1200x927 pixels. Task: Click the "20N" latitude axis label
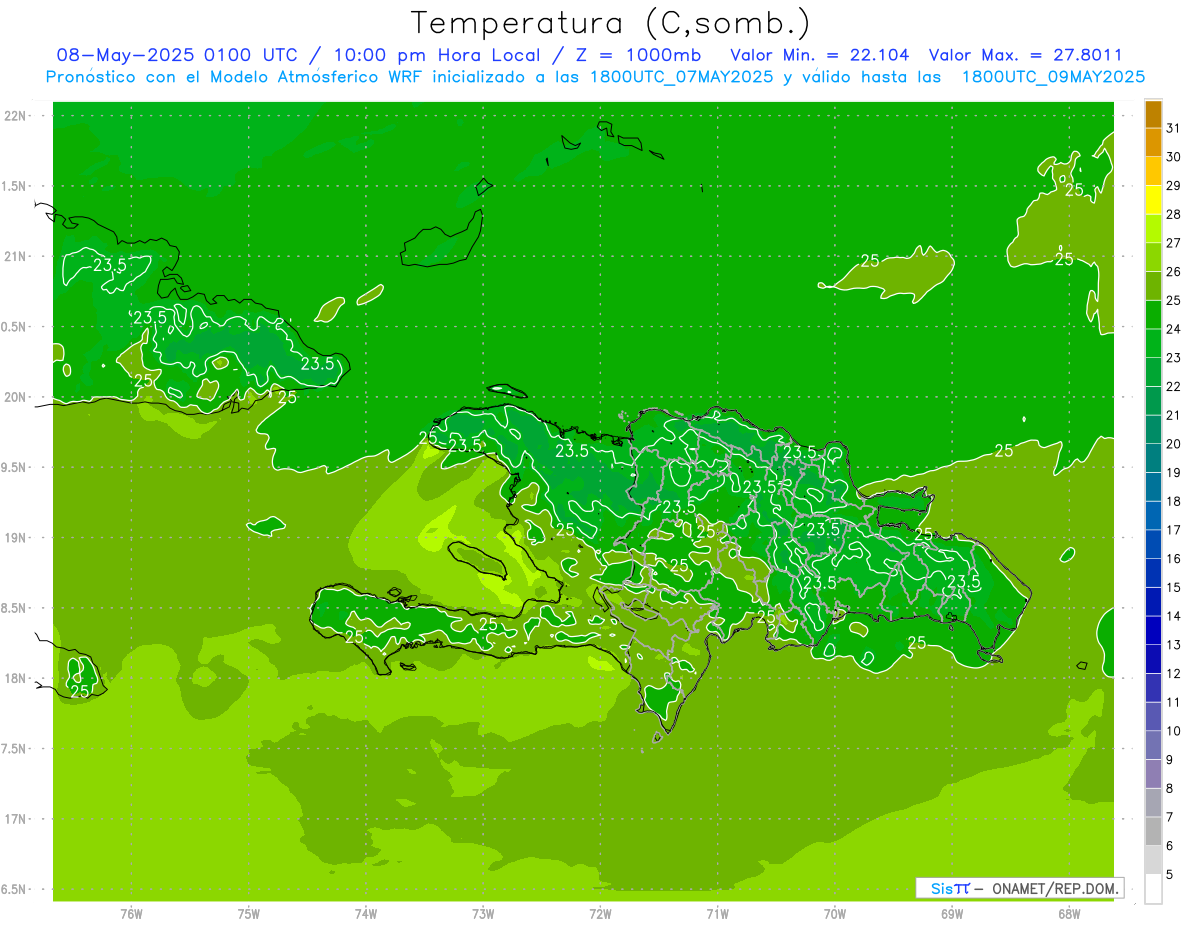click(17, 397)
